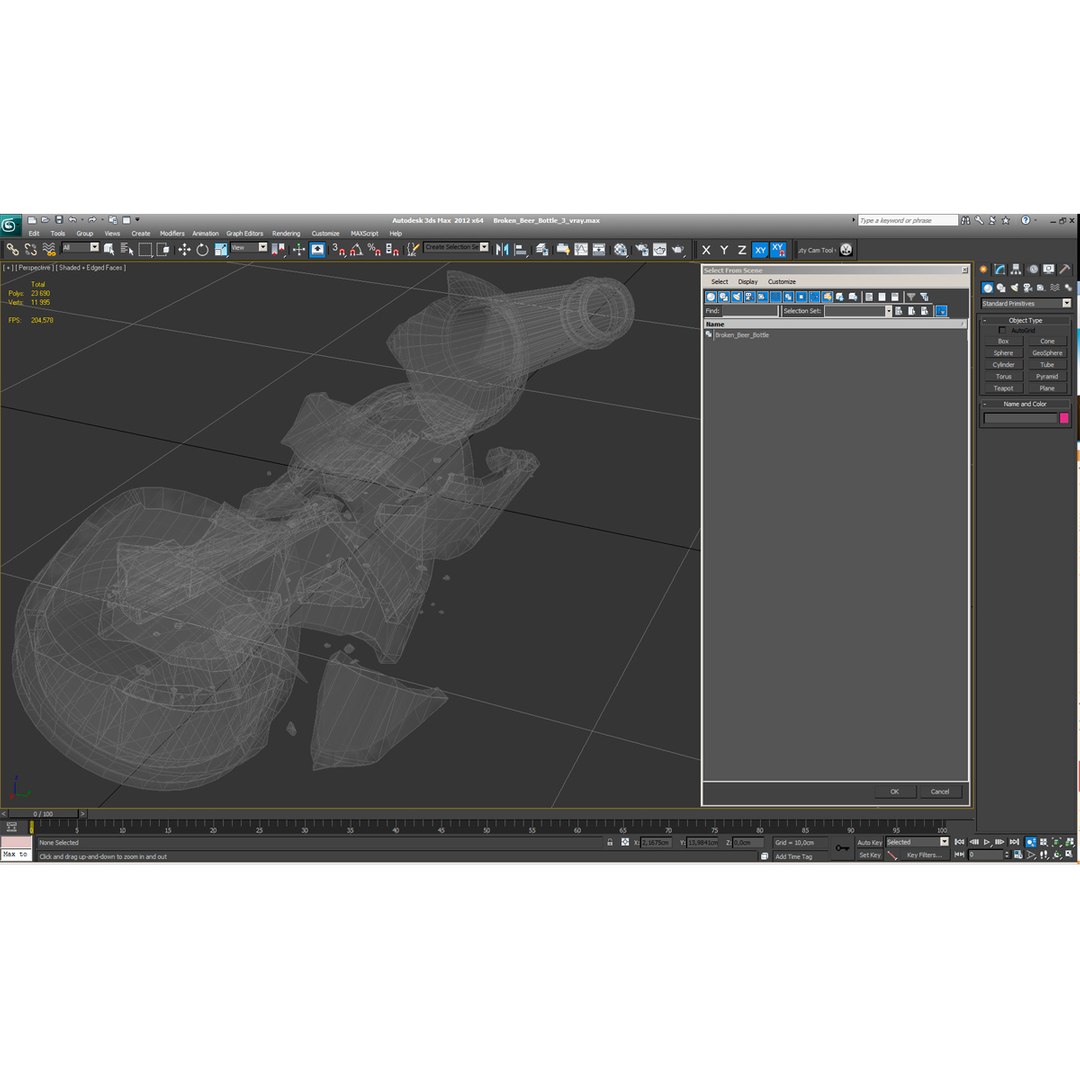
Task: Select the Move transform tool
Action: 184,250
